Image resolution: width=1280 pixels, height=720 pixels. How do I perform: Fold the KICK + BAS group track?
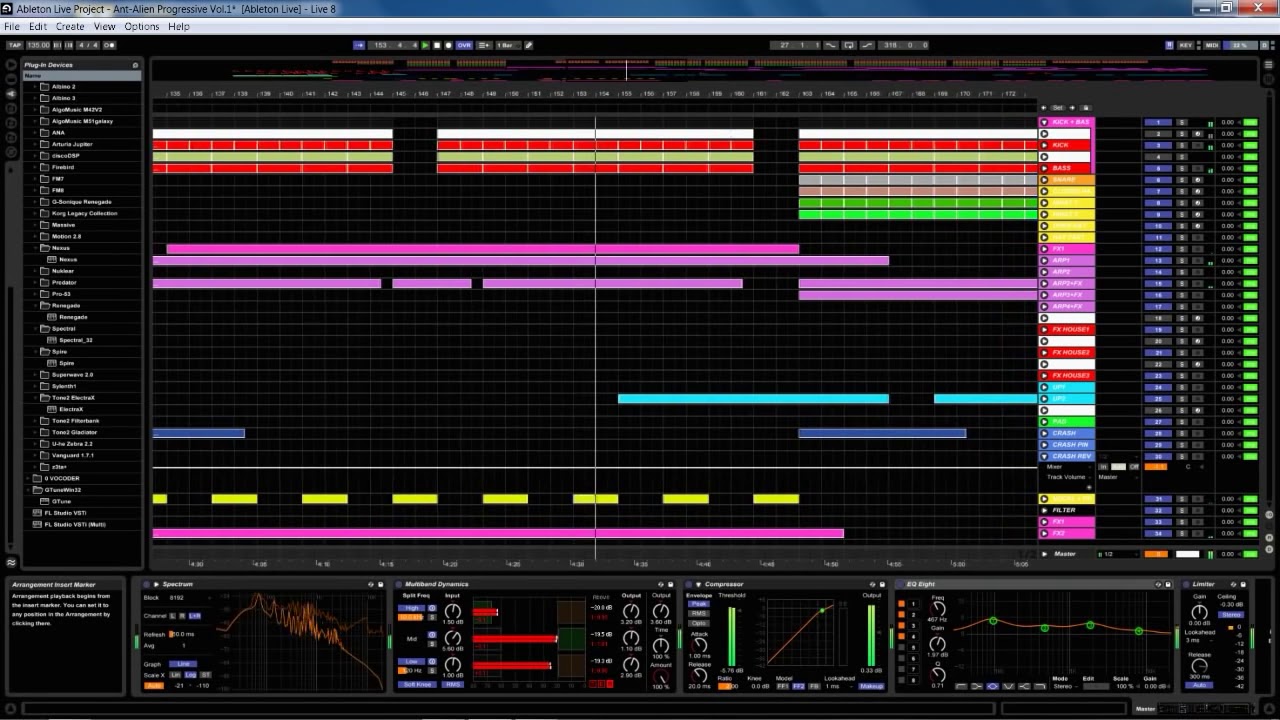coord(1044,122)
